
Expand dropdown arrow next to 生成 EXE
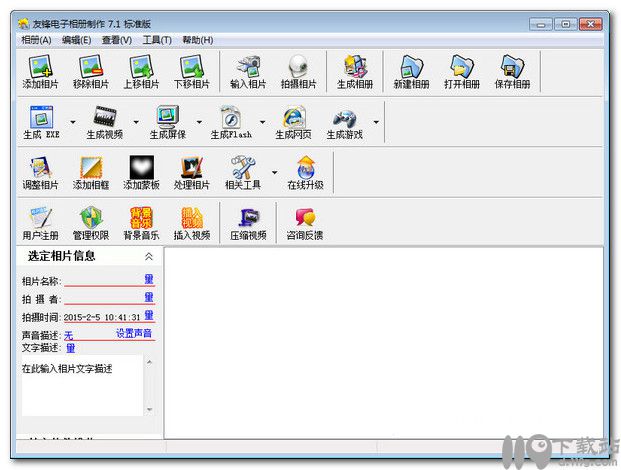click(x=73, y=122)
